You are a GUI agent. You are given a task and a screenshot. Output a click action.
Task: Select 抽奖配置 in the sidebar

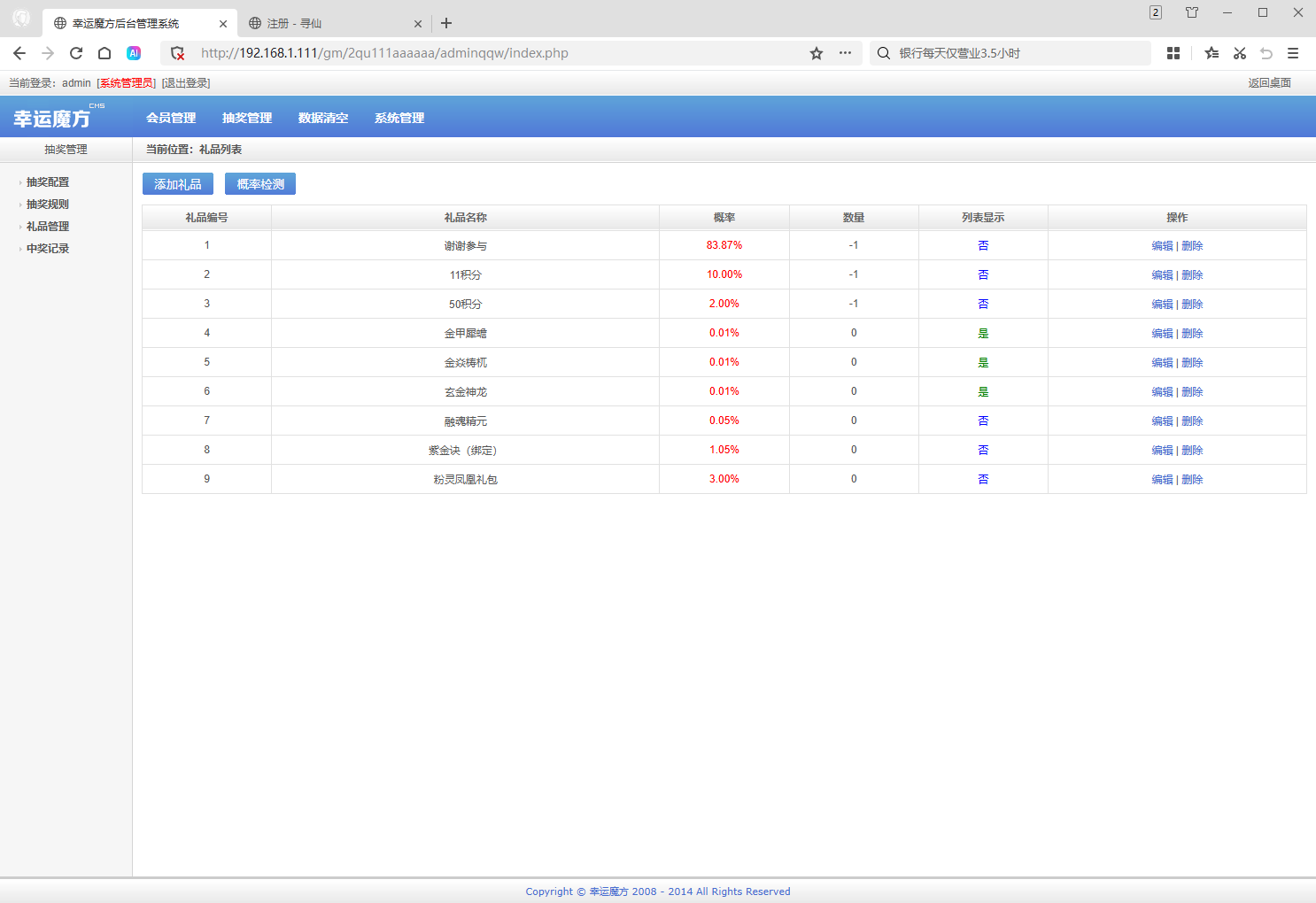48,182
